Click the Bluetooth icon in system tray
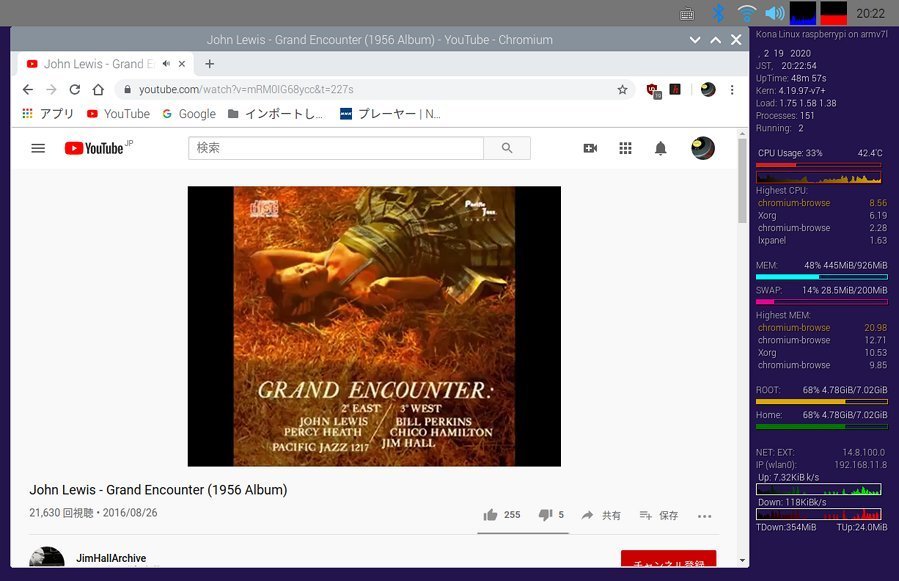Viewport: 899px width, 581px height. [717, 13]
